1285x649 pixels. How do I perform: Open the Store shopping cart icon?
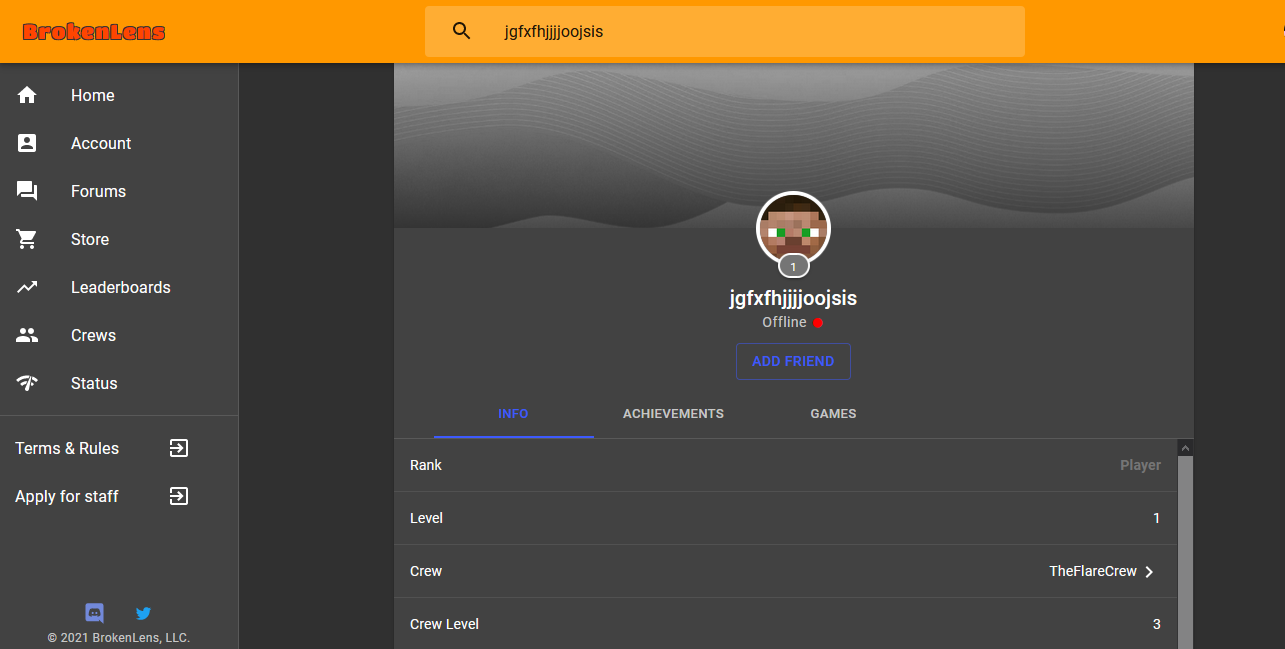[x=27, y=239]
